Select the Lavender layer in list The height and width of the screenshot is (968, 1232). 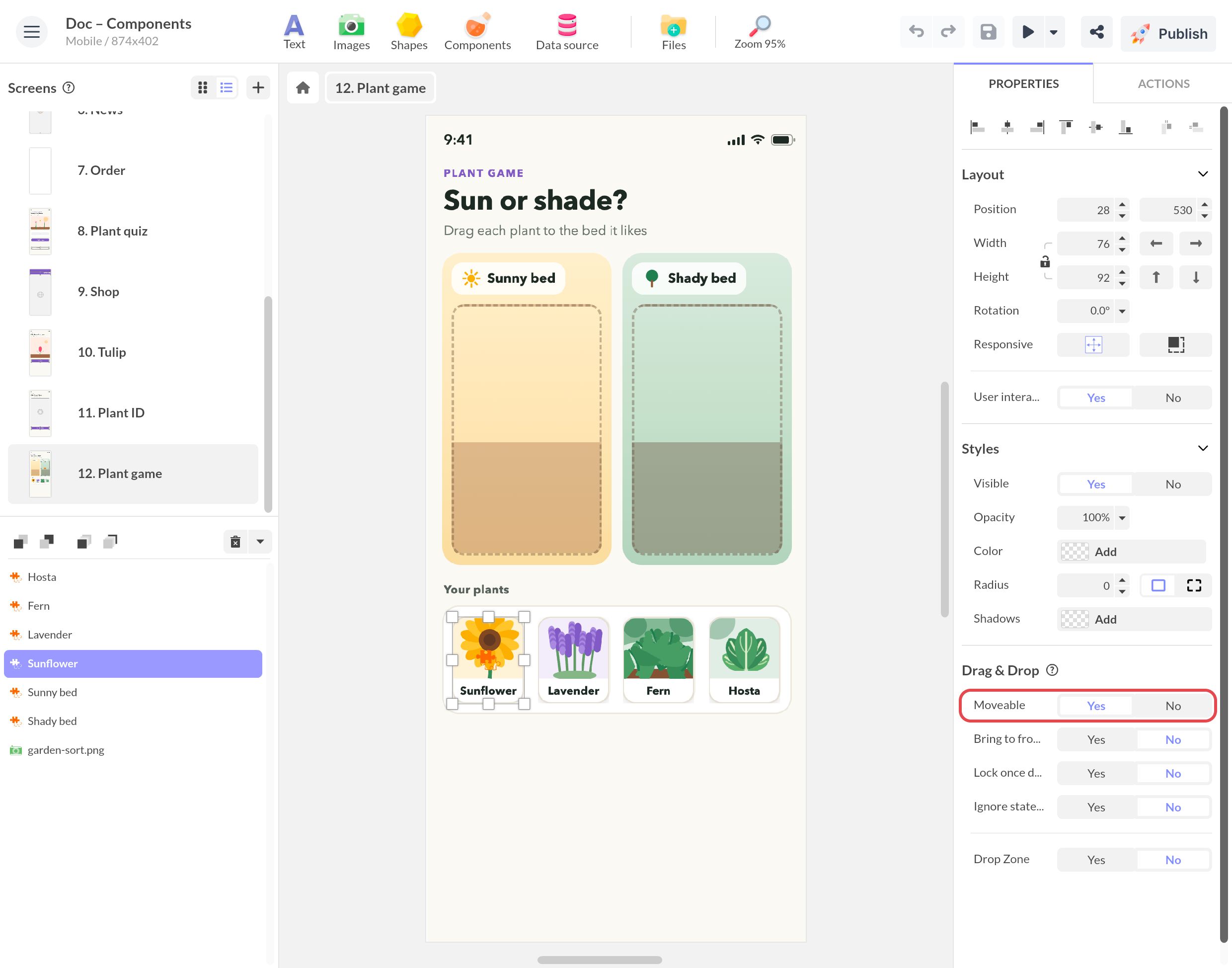(133, 635)
